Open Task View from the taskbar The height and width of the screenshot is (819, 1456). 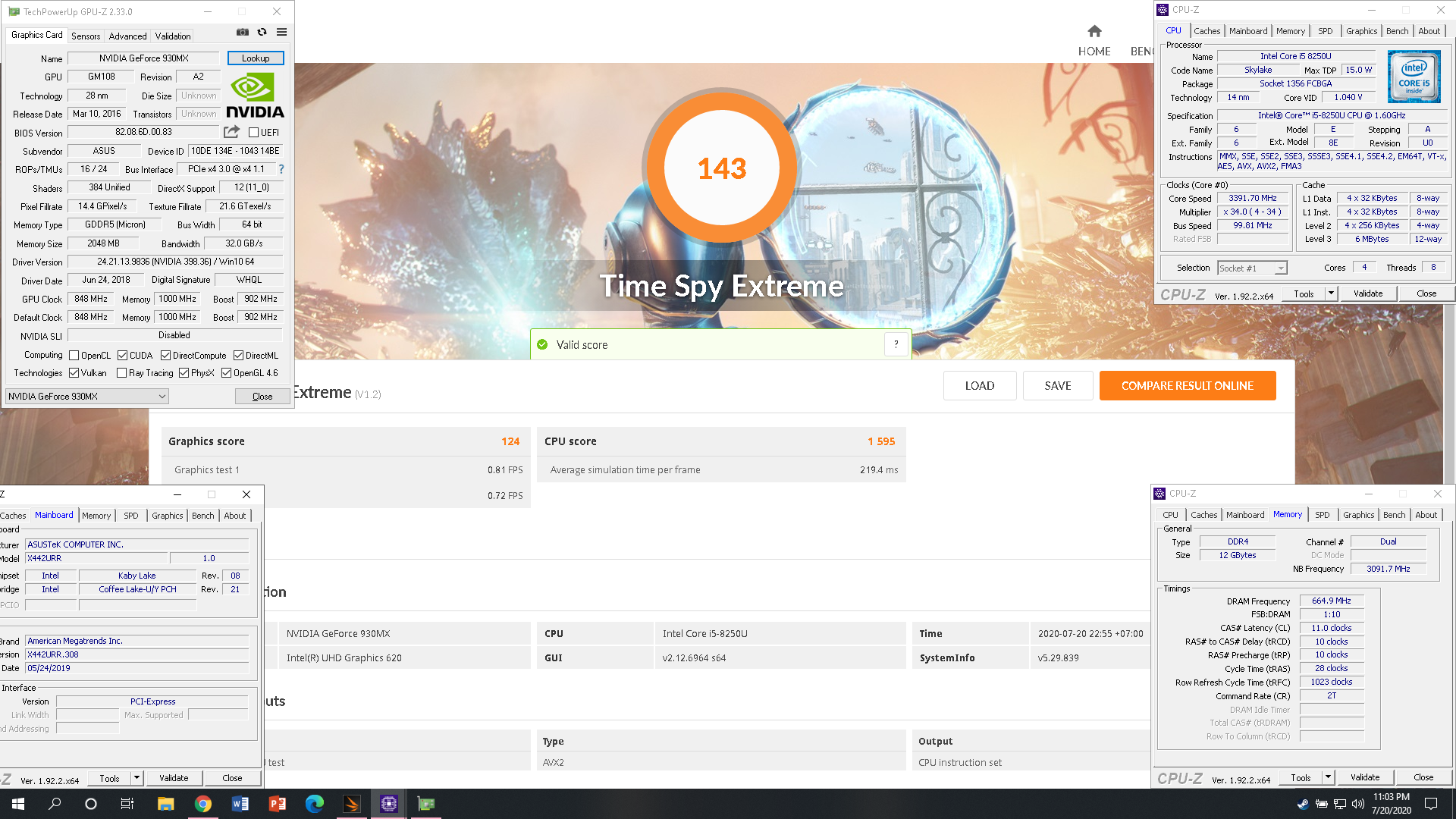[x=127, y=804]
